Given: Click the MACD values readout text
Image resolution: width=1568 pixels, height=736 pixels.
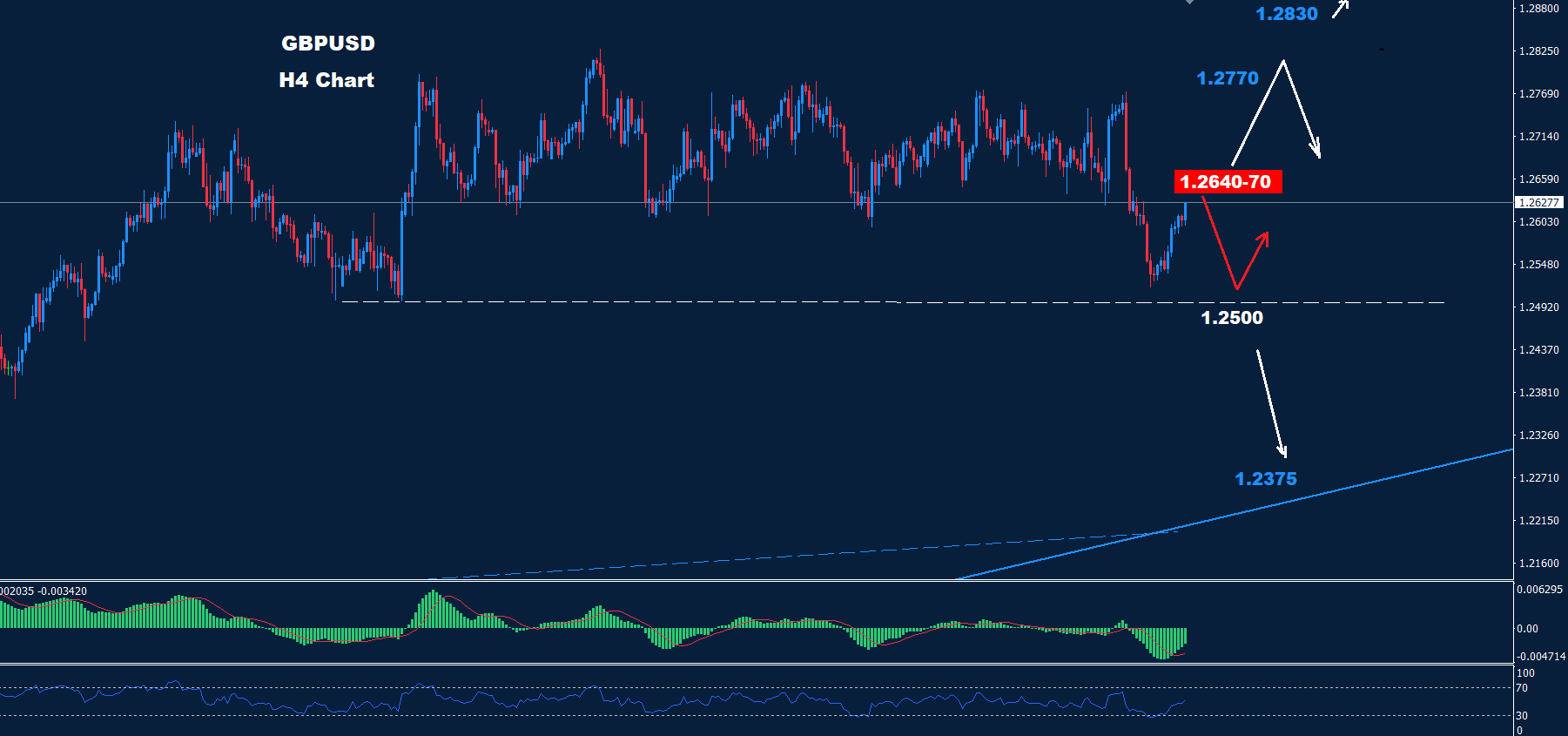Looking at the screenshot, I should pos(44,591).
